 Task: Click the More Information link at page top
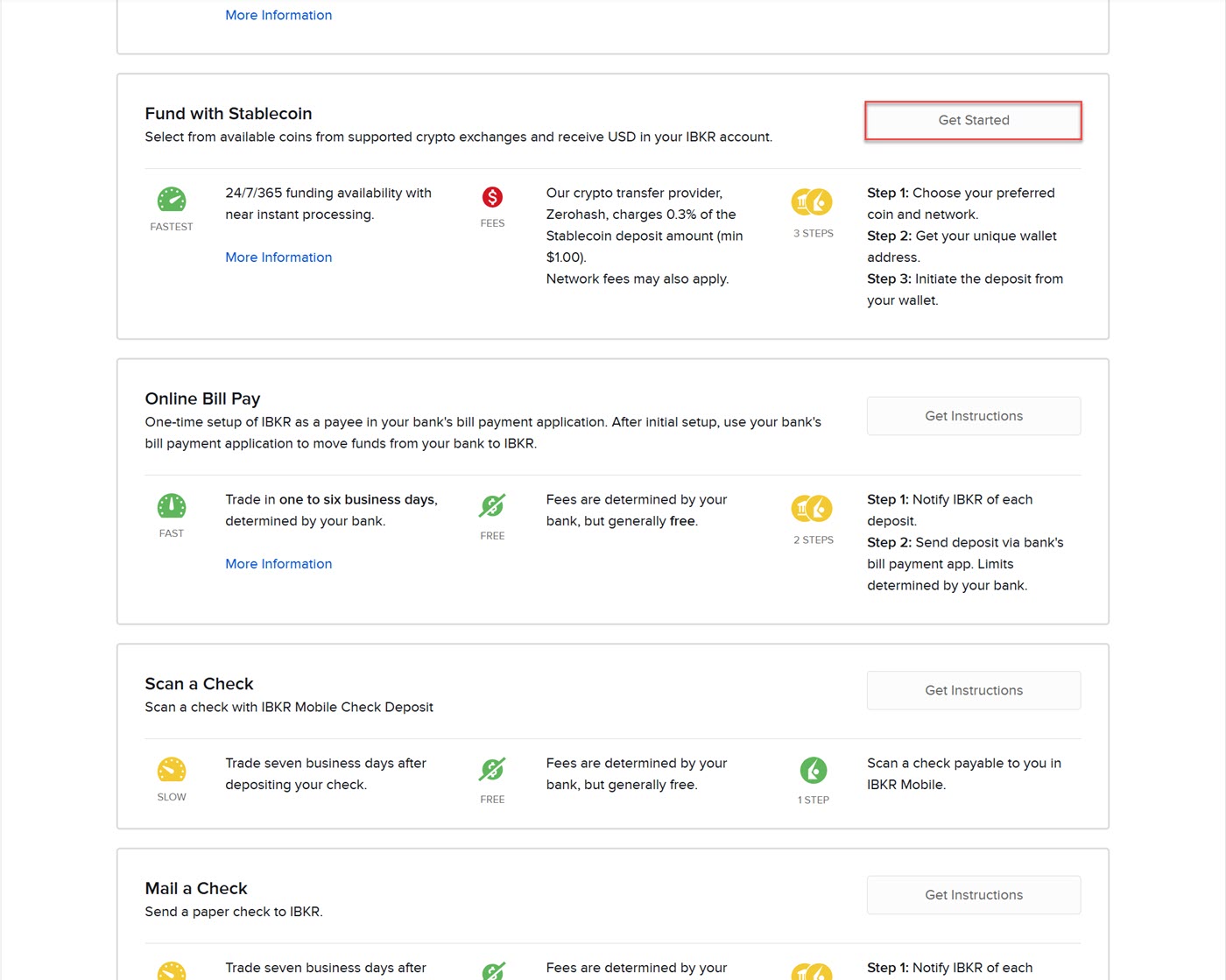pyautogui.click(x=278, y=15)
